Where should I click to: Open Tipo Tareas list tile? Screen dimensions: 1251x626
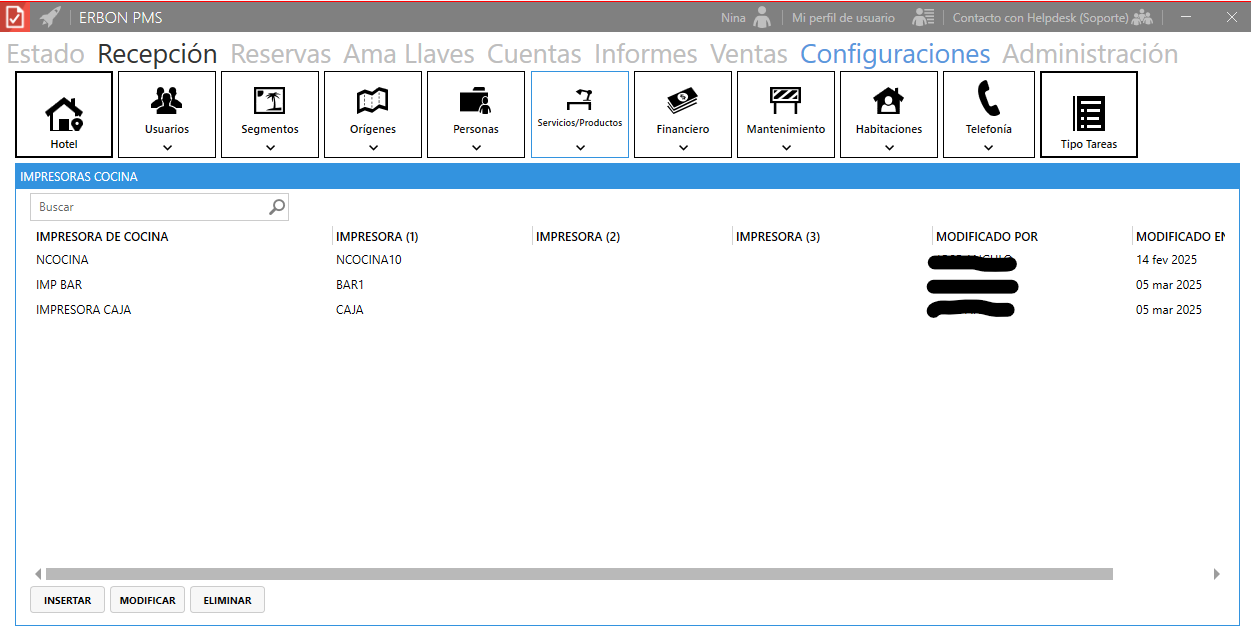(x=1089, y=114)
